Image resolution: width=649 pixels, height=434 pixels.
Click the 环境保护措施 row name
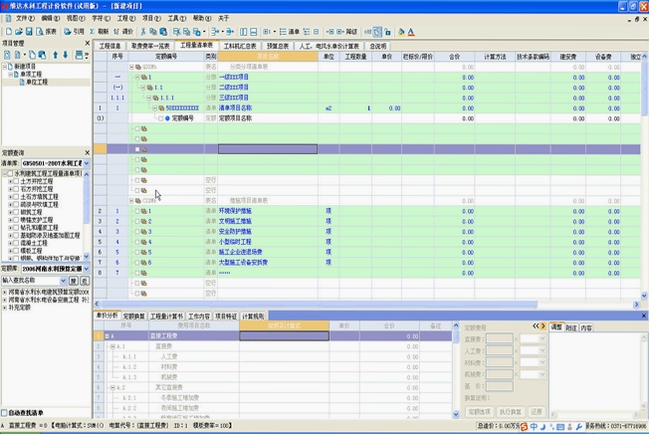click(x=236, y=211)
